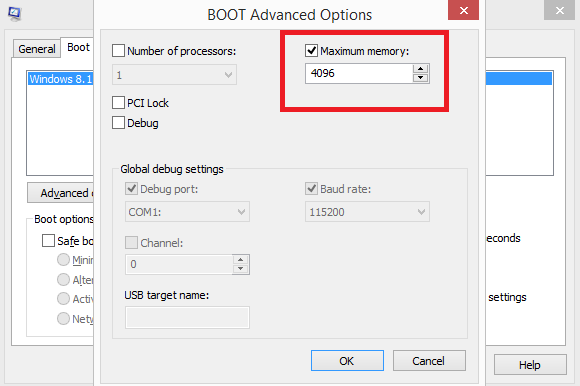Open the Number of processors dropdown
The image size is (580, 386).
(174, 75)
